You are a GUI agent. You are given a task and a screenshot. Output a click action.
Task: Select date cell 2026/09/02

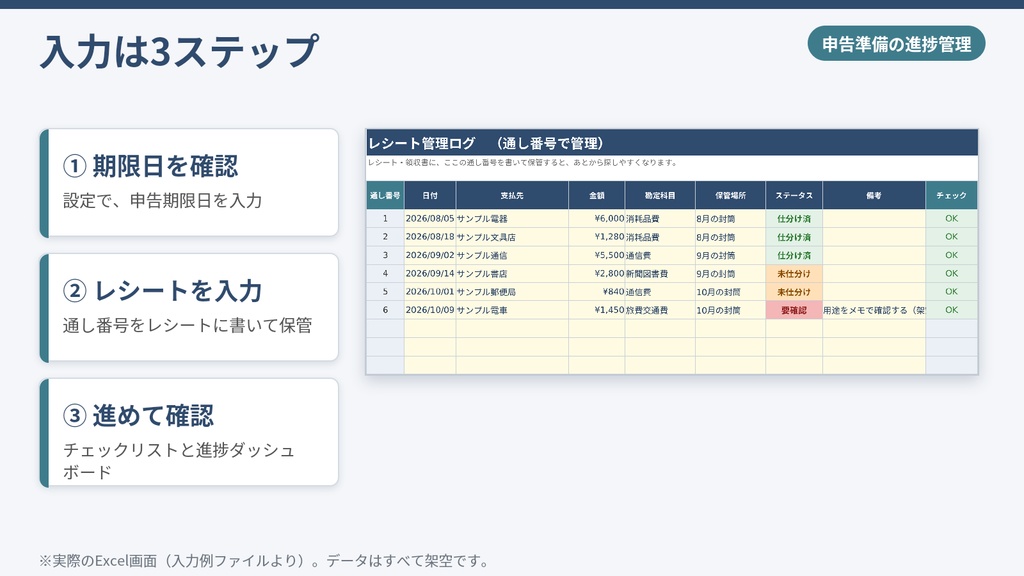430,255
